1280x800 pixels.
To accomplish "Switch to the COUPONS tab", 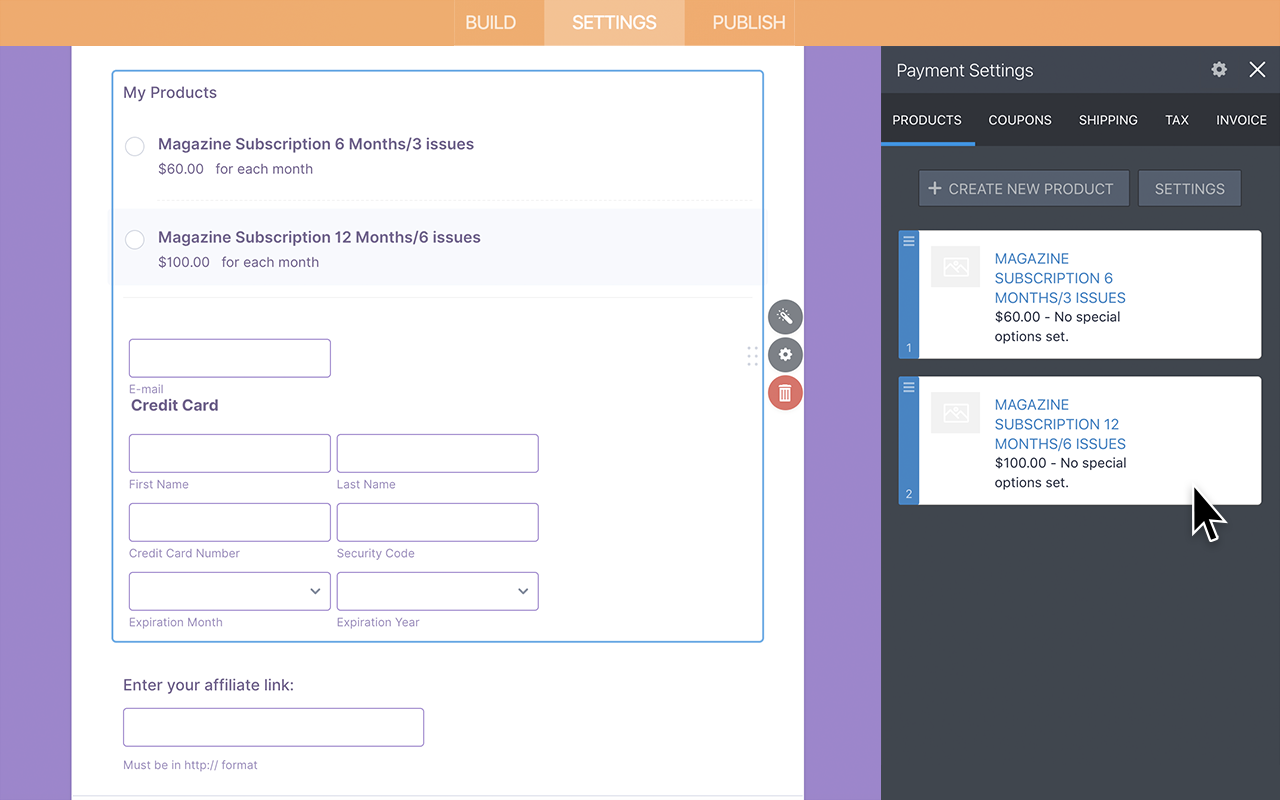I will tap(1019, 120).
